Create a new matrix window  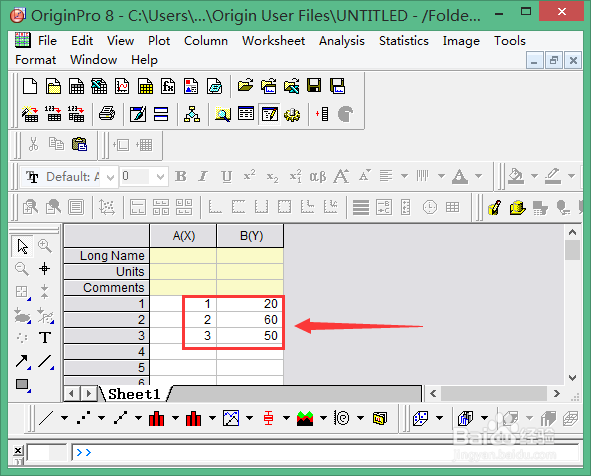(145, 86)
